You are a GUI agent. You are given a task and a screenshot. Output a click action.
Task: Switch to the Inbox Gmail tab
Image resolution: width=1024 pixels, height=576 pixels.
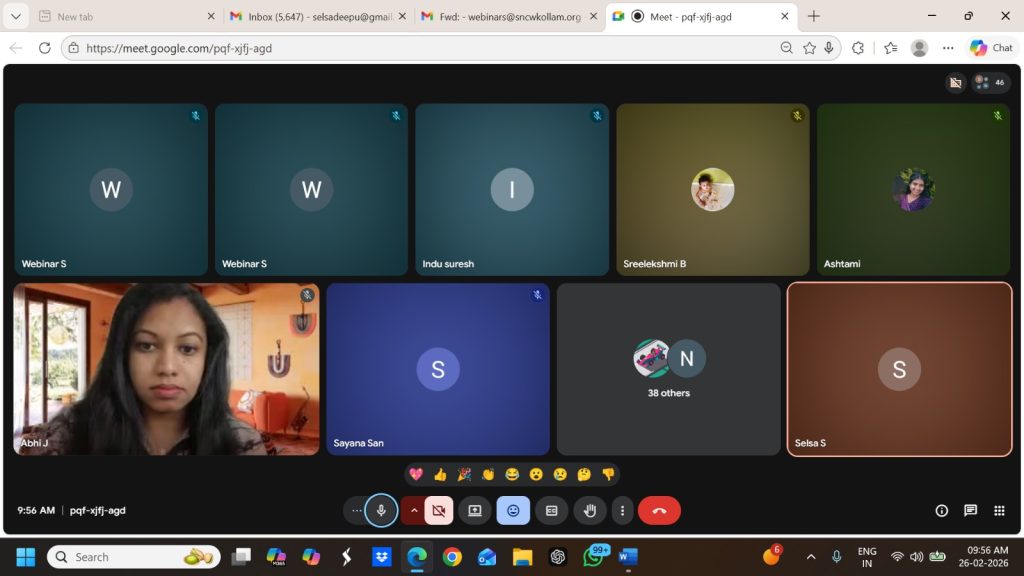click(315, 16)
